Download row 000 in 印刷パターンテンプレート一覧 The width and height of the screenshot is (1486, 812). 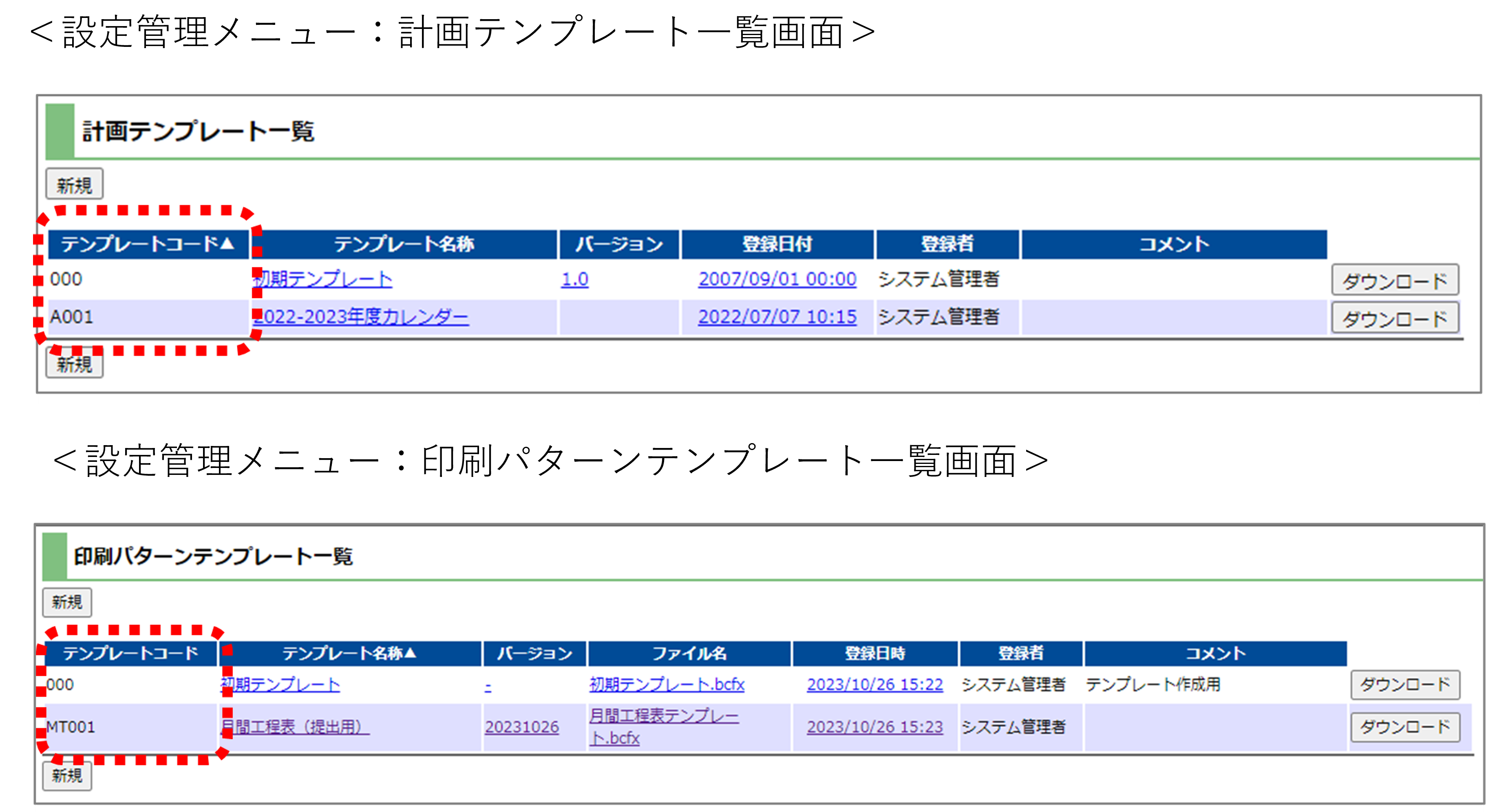click(1405, 684)
